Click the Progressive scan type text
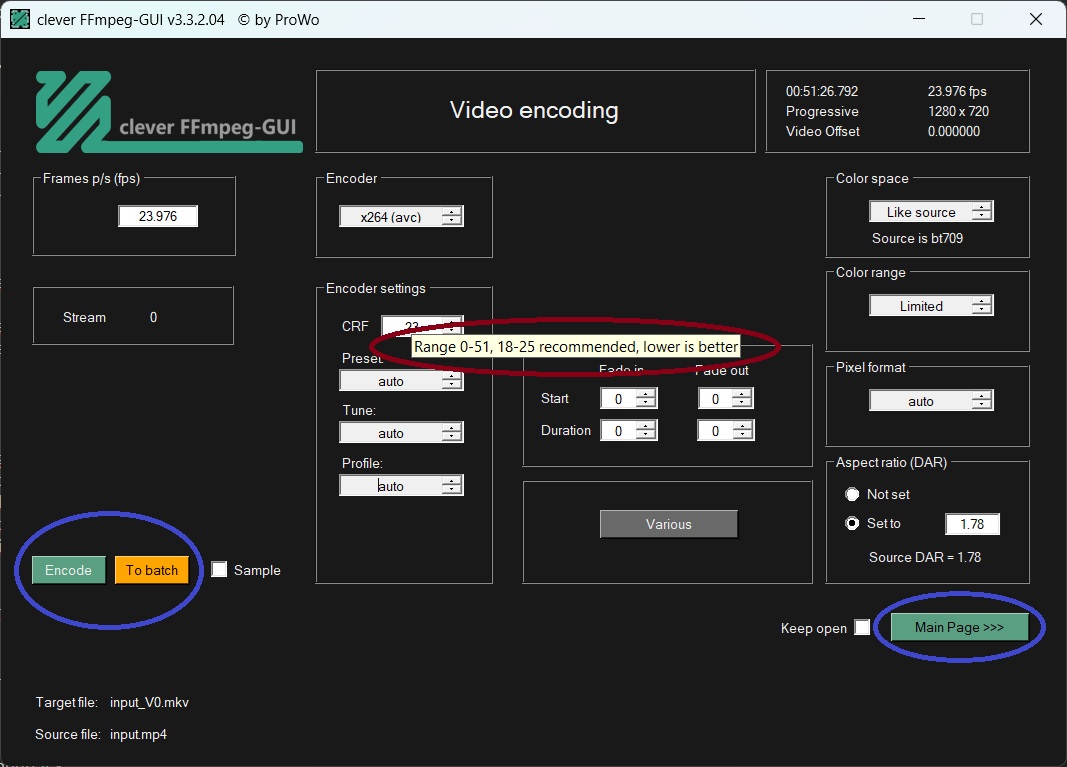This screenshot has width=1067, height=767. [x=821, y=111]
